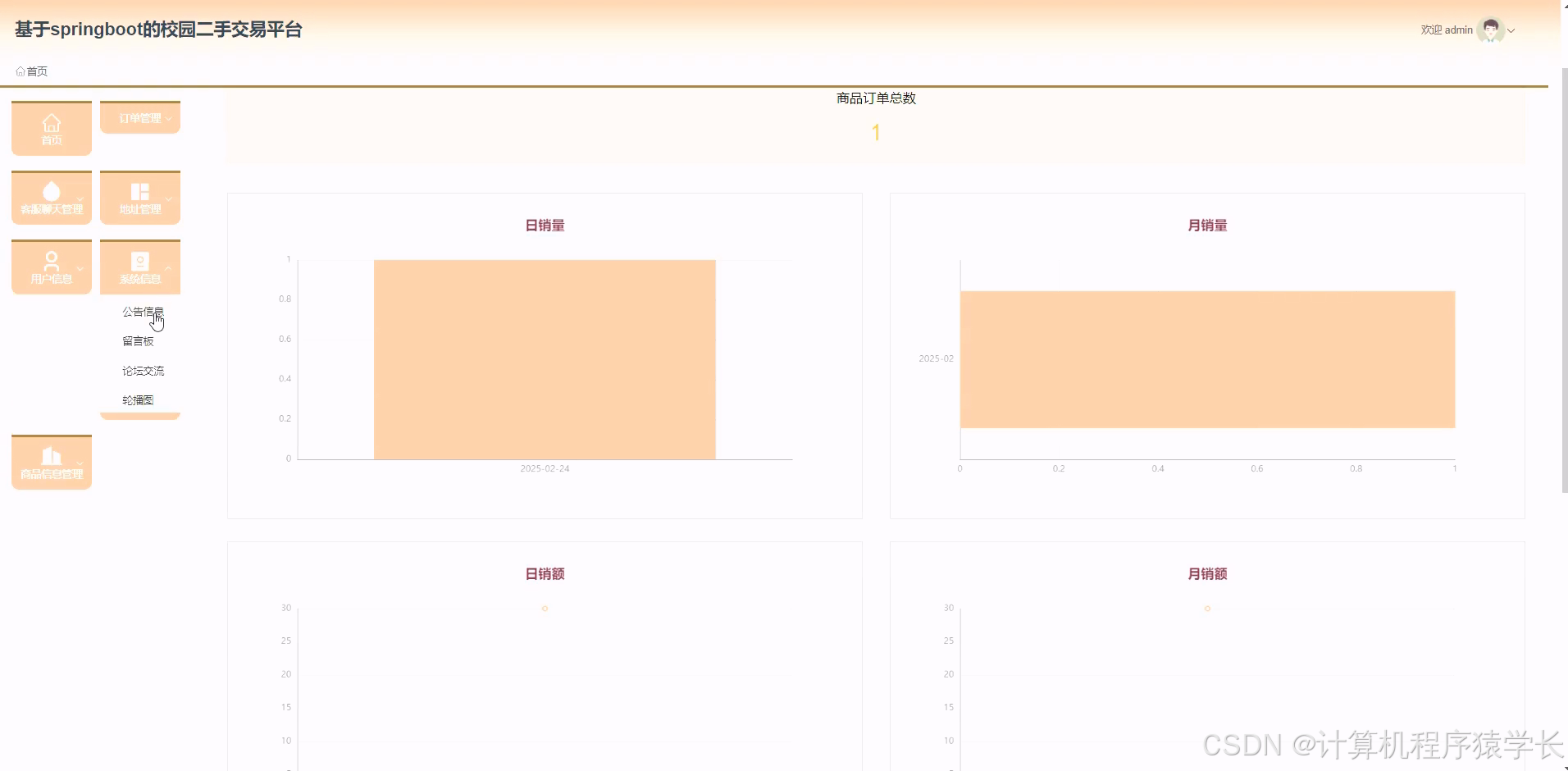
Task: Open the 留言板 submenu item
Action: pos(138,341)
